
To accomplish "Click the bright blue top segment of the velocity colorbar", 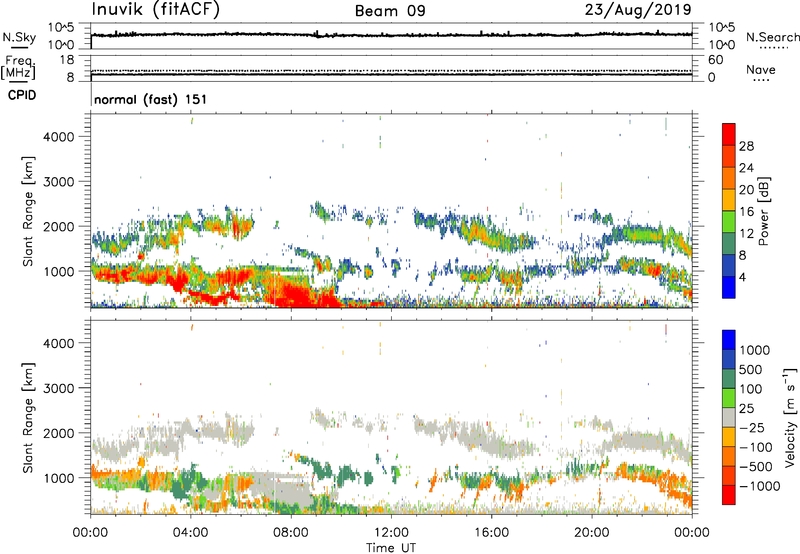I will tap(729, 340).
